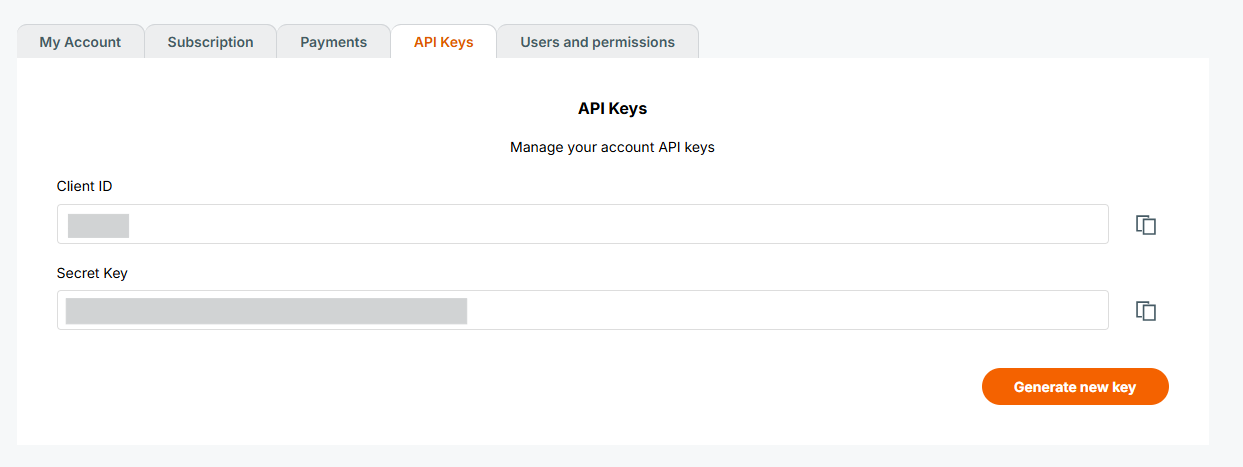Click the redacted Secret Key value
The width and height of the screenshot is (1243, 467).
[266, 311]
